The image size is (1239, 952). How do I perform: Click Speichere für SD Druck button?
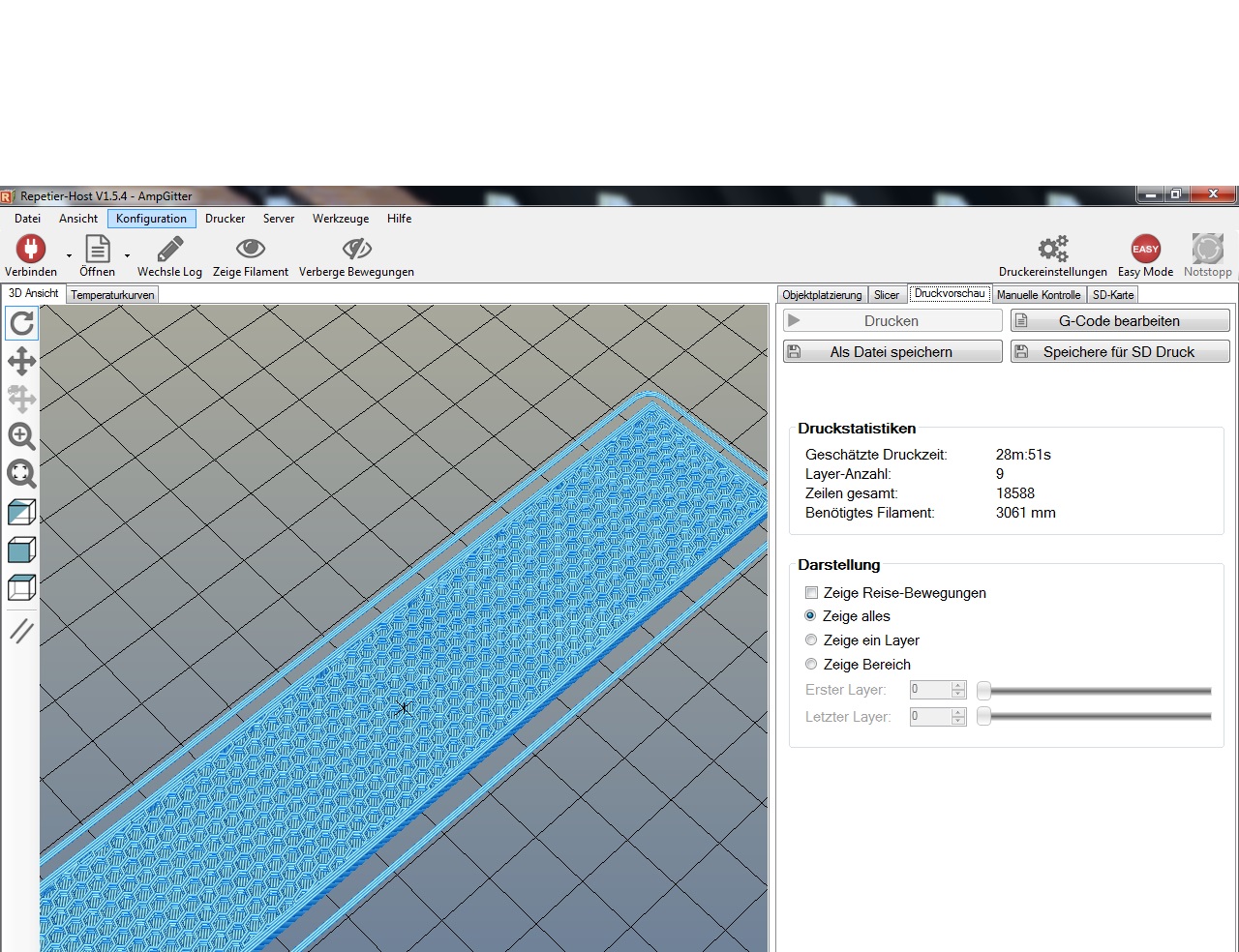tap(1120, 351)
